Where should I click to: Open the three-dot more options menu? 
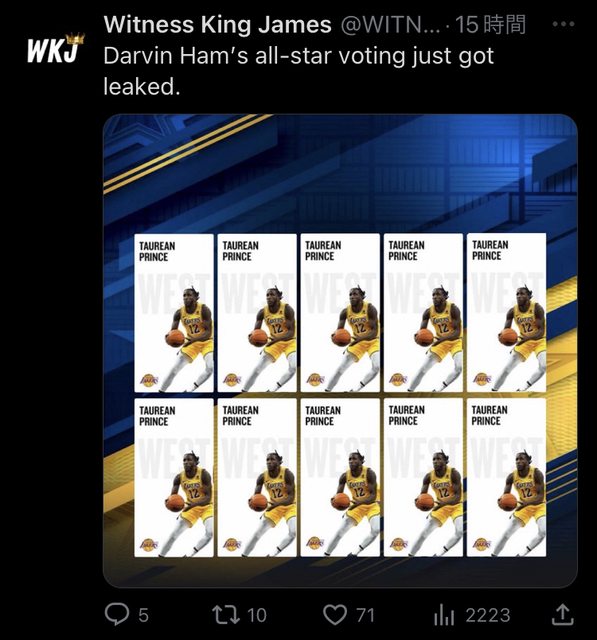[x=563, y=24]
